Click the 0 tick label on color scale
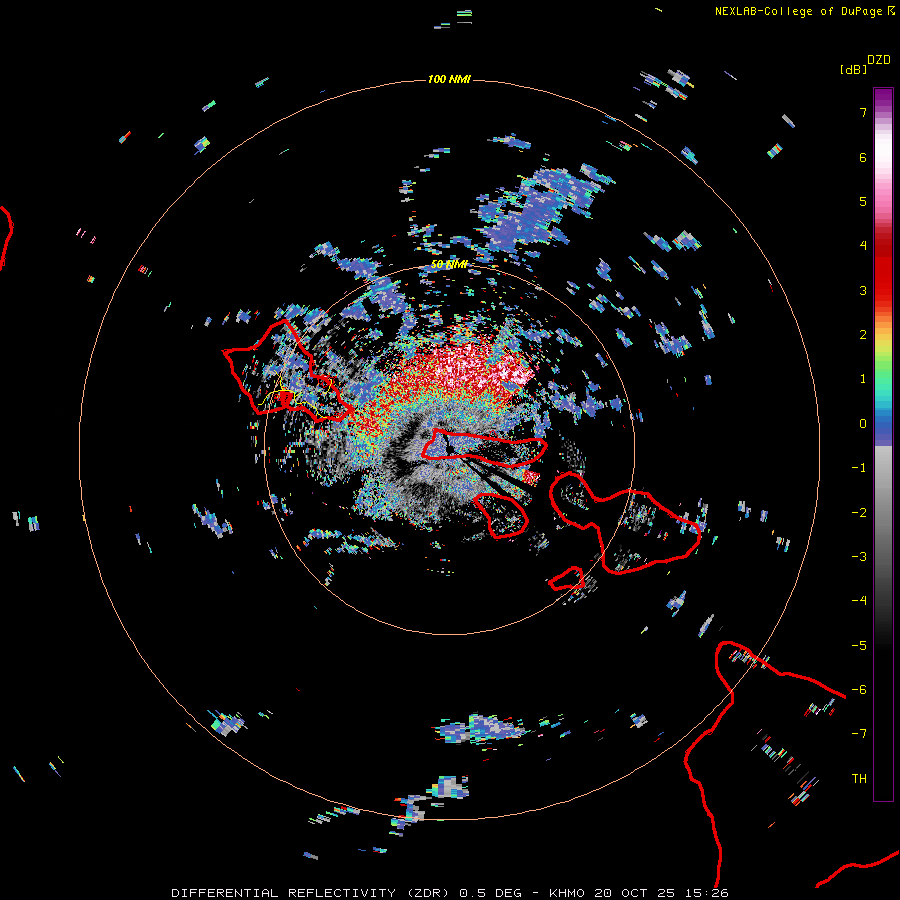The height and width of the screenshot is (900, 900). tap(863, 424)
